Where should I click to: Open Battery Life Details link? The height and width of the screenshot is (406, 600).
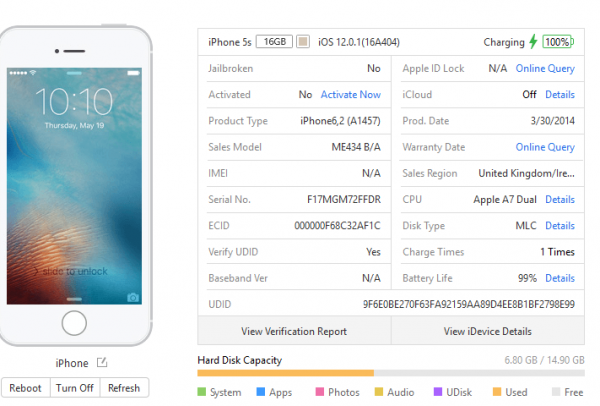point(560,278)
